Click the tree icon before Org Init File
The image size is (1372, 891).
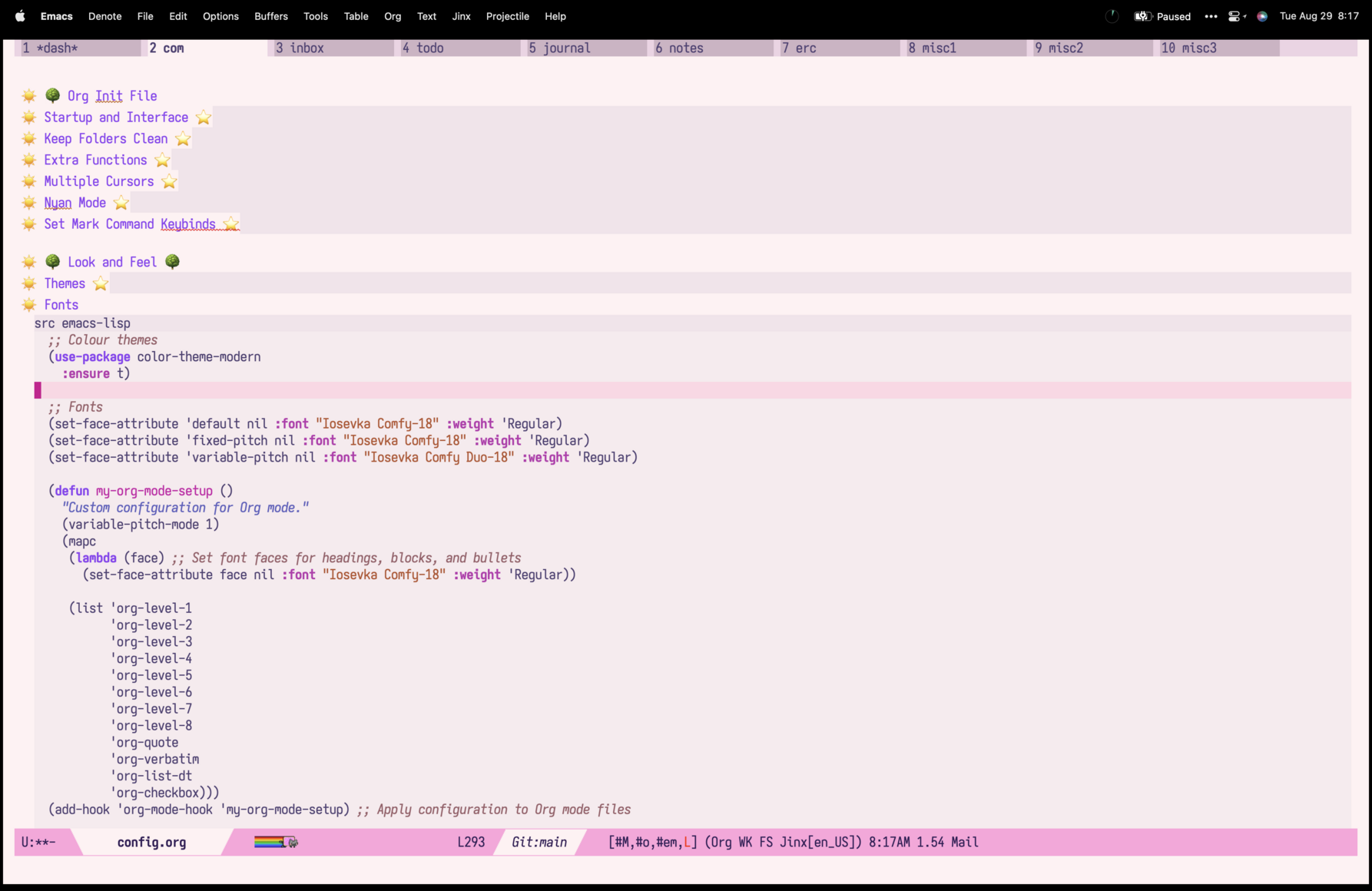coord(52,95)
